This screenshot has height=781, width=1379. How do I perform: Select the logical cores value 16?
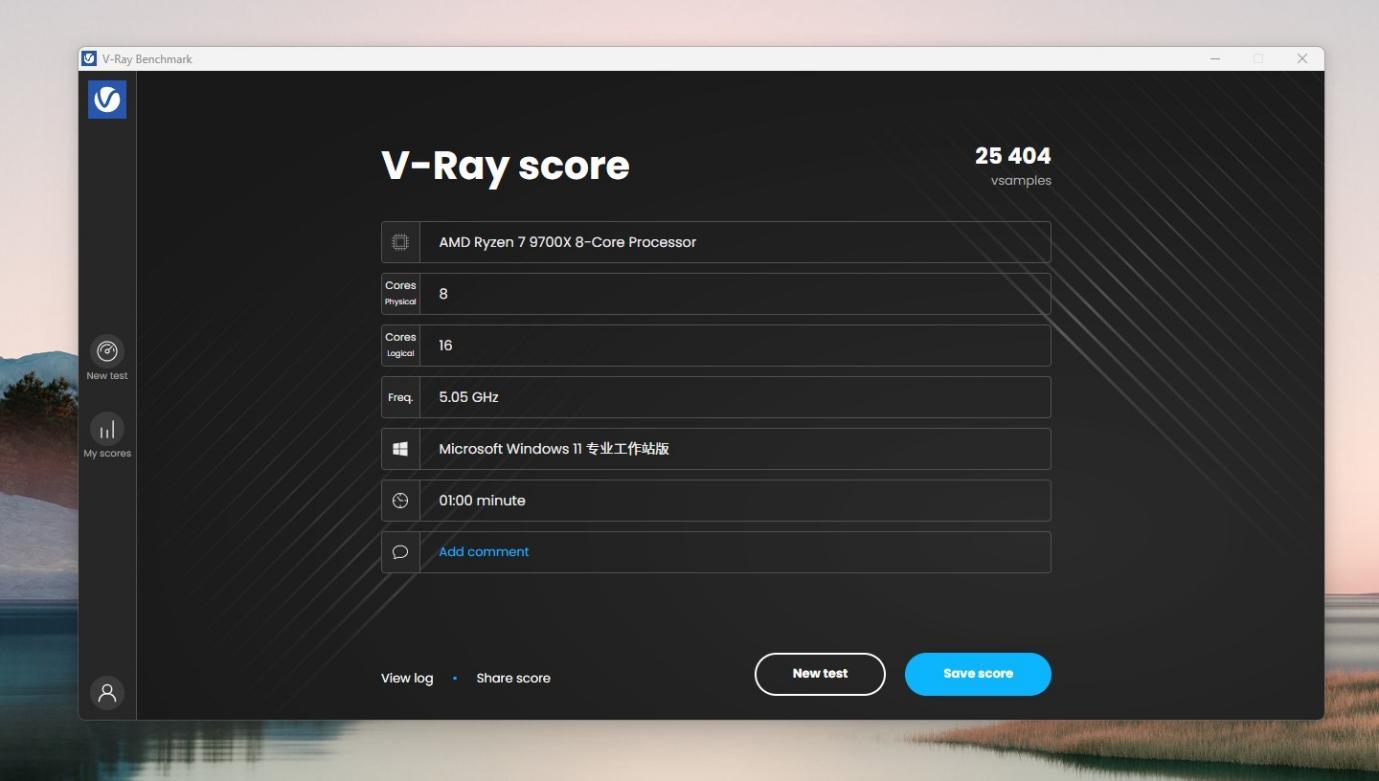coord(446,345)
